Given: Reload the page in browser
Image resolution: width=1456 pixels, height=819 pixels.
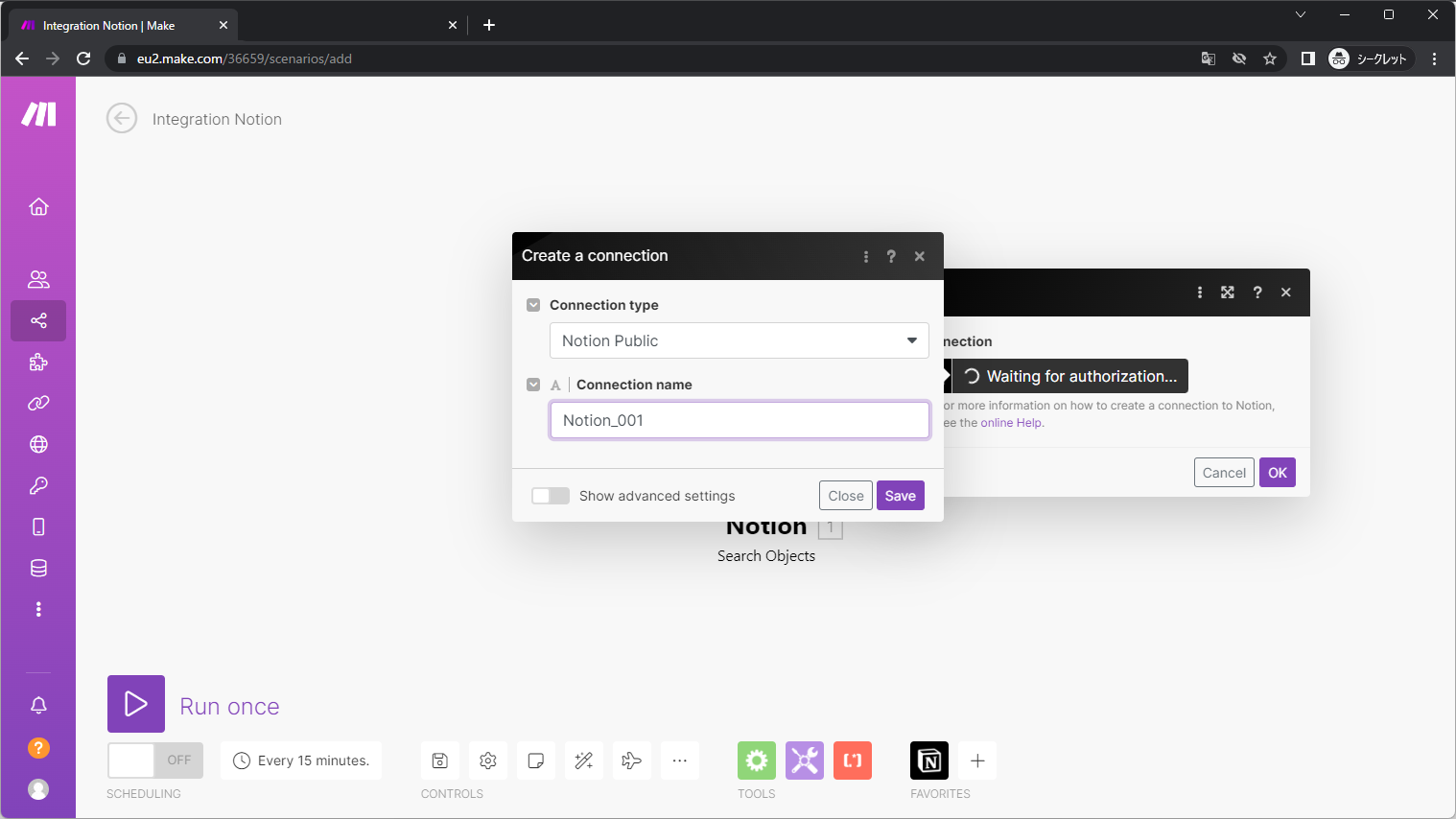Looking at the screenshot, I should click(83, 58).
